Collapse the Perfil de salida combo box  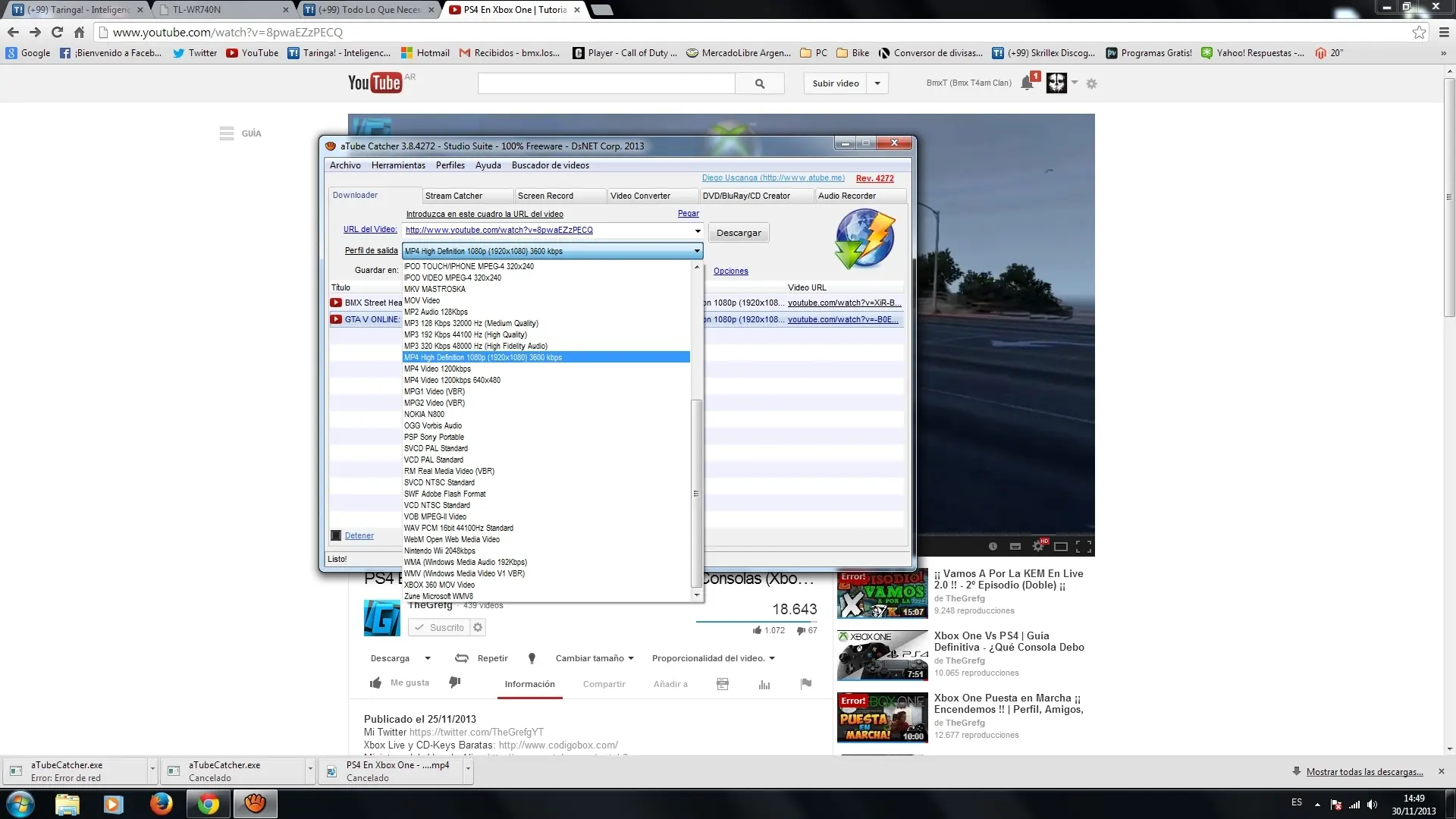point(697,251)
